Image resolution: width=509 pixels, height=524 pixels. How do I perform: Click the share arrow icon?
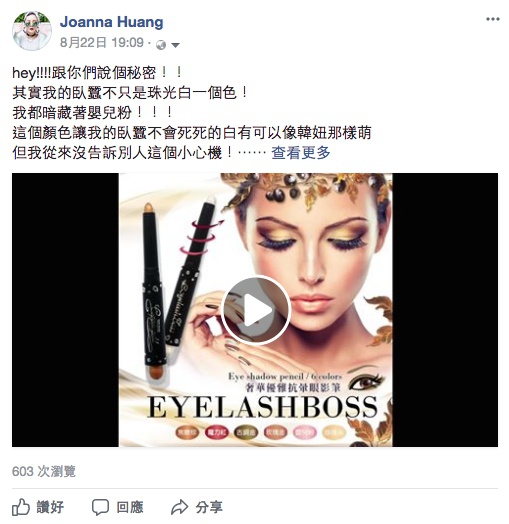pos(180,507)
